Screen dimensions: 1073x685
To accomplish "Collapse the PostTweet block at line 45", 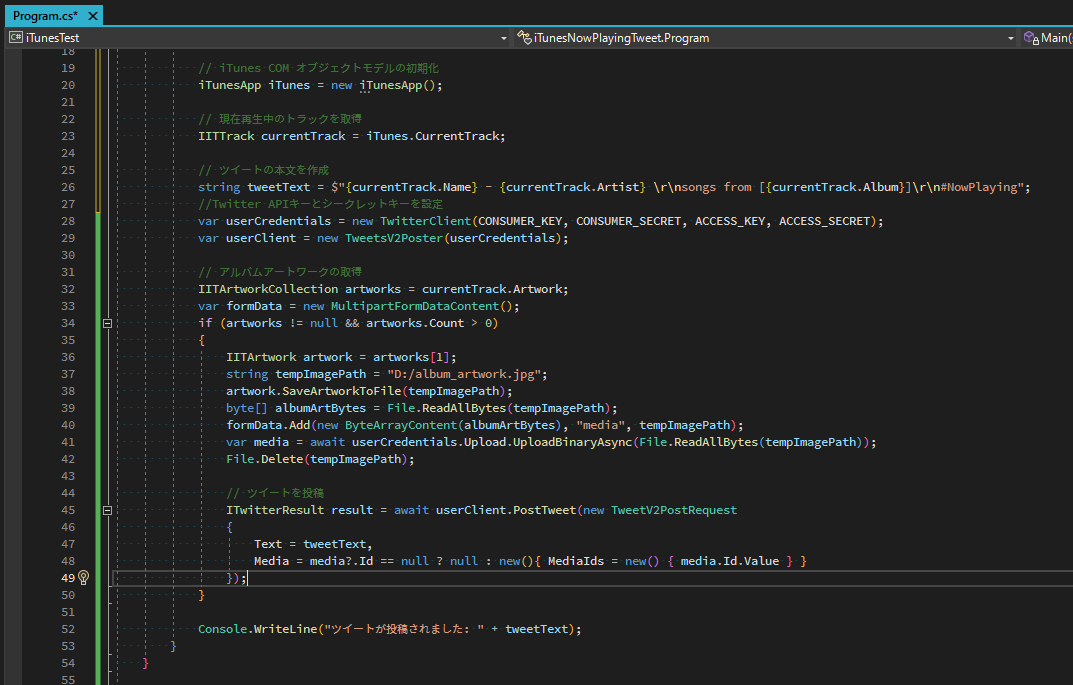I will point(107,510).
